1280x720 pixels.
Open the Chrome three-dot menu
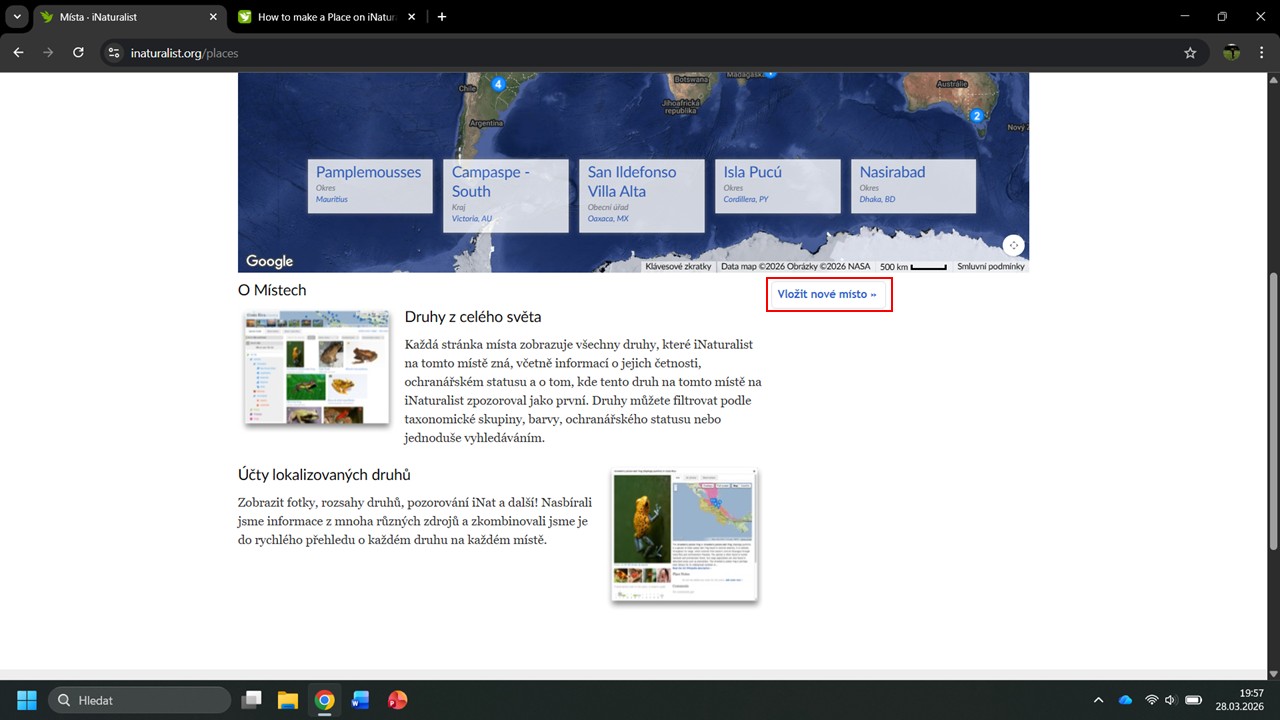[x=1262, y=53]
